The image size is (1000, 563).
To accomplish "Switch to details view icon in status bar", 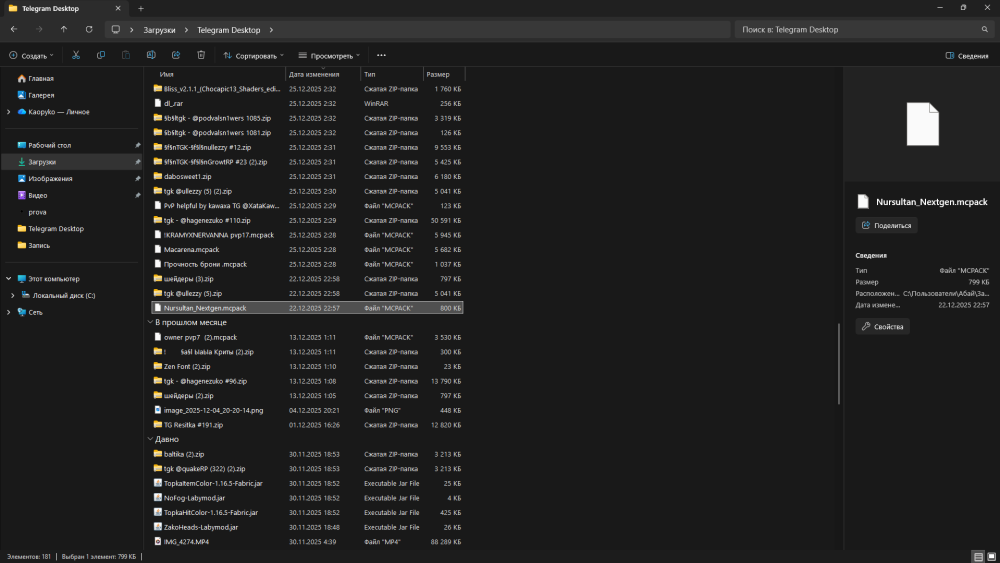I will pos(978,557).
